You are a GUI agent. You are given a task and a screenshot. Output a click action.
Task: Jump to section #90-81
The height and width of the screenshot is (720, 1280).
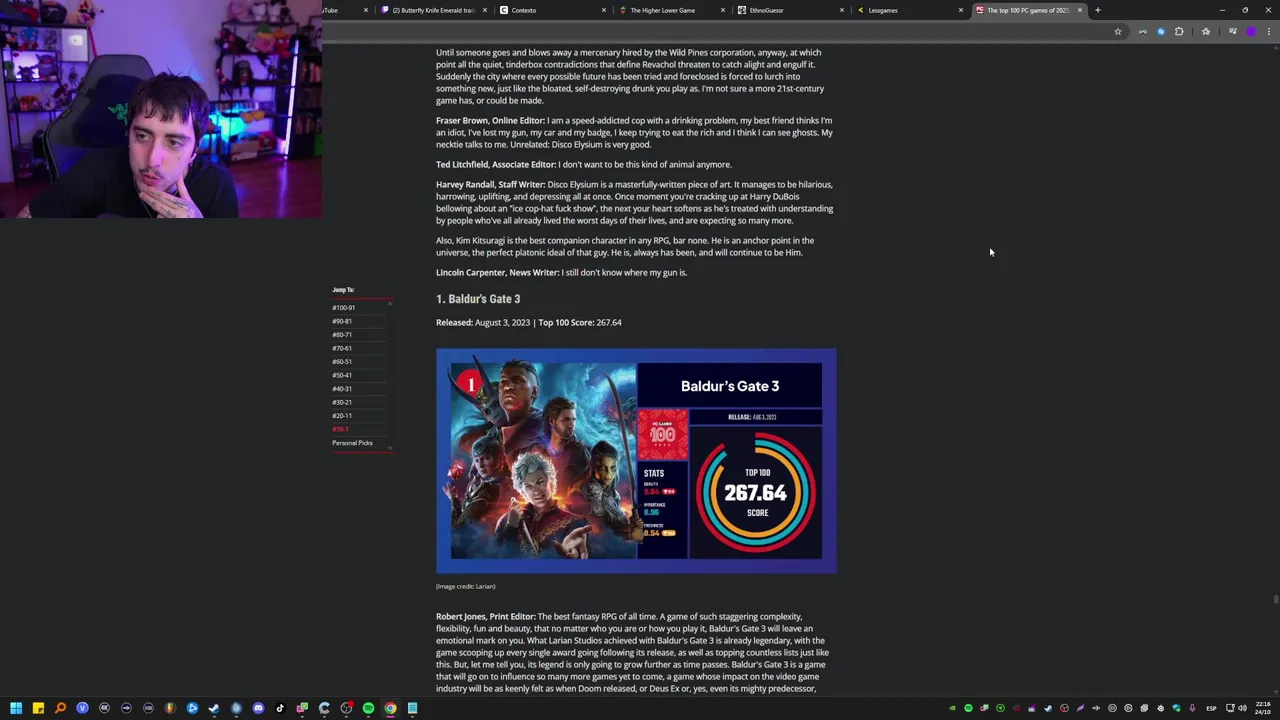342,321
